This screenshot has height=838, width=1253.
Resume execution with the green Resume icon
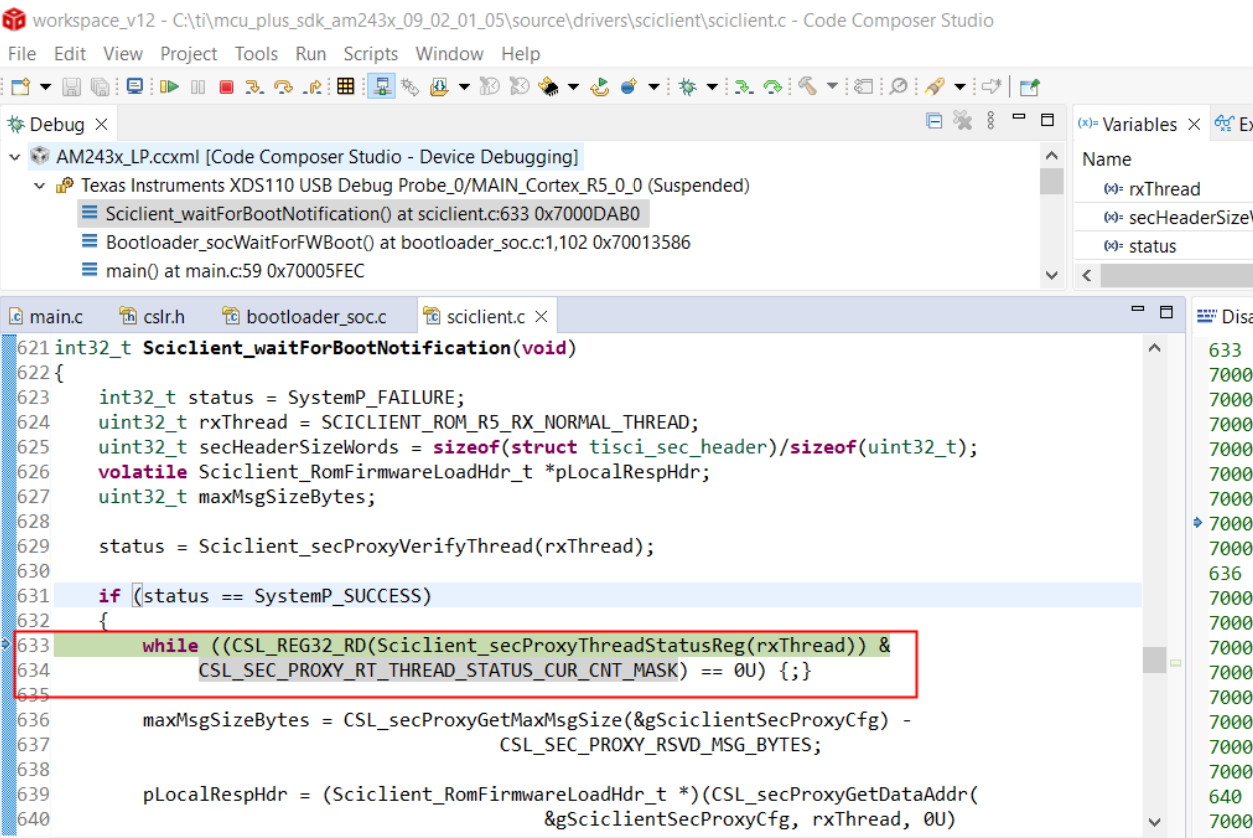pyautogui.click(x=169, y=87)
